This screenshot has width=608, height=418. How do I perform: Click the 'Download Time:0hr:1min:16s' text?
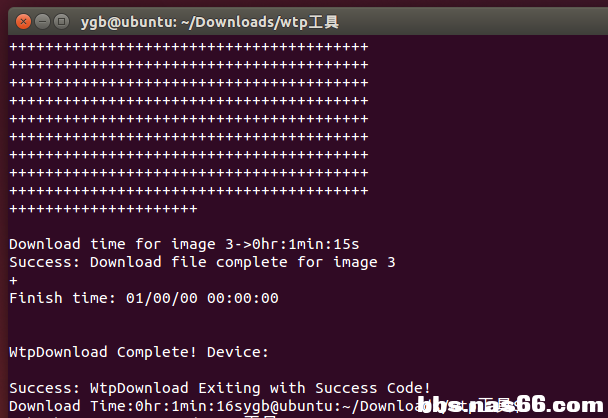point(121,406)
